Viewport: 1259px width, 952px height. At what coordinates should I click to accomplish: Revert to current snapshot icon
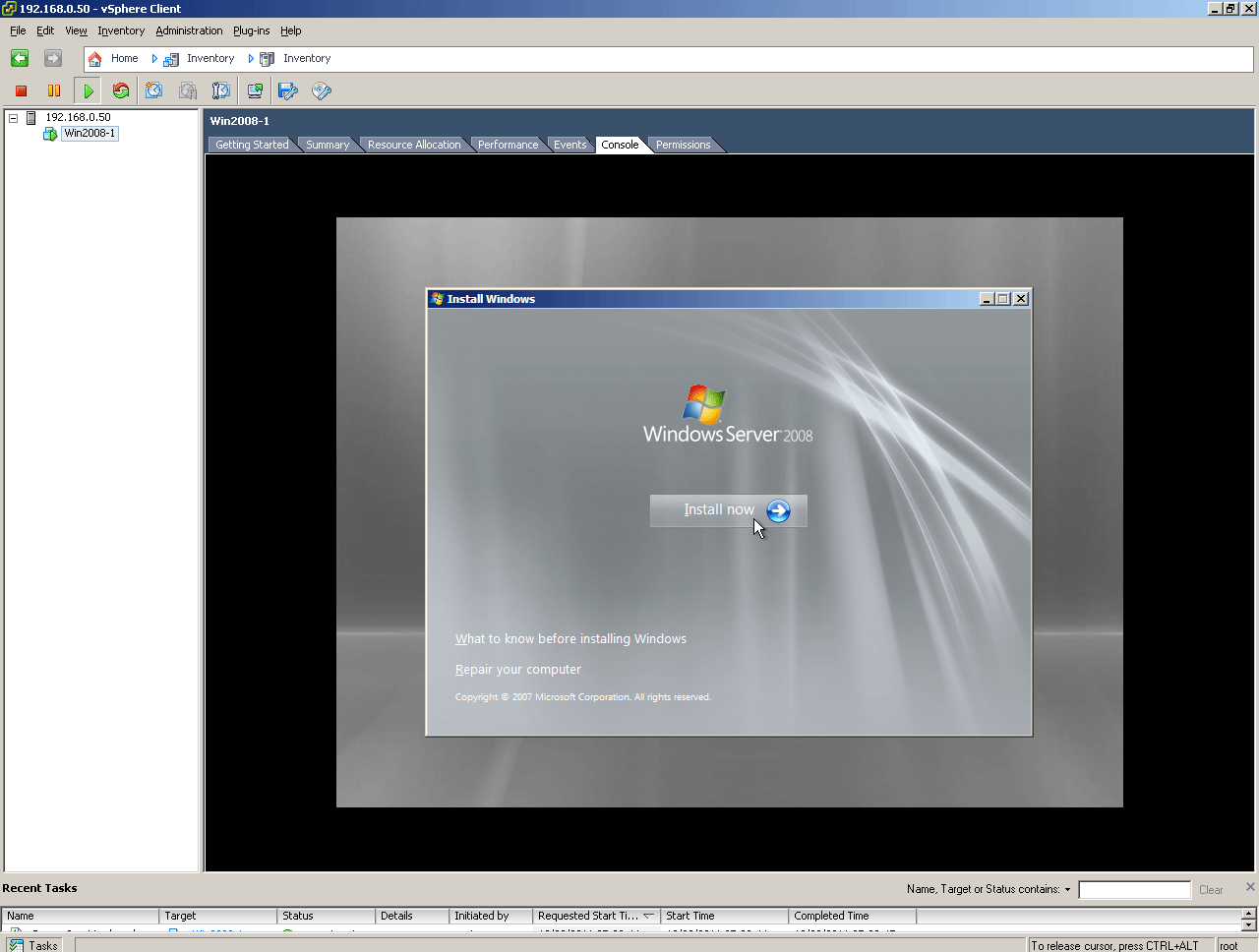point(188,90)
